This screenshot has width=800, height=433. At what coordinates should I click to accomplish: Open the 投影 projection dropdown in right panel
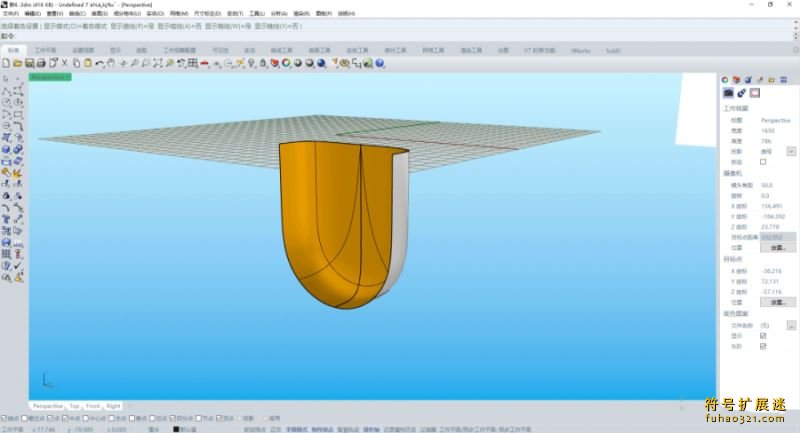click(791, 151)
